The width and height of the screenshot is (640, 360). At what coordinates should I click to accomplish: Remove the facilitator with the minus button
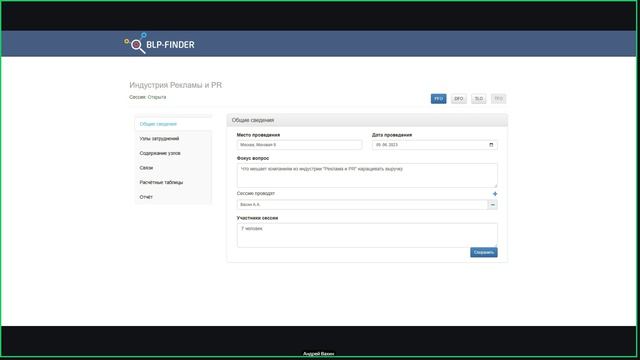coord(493,204)
